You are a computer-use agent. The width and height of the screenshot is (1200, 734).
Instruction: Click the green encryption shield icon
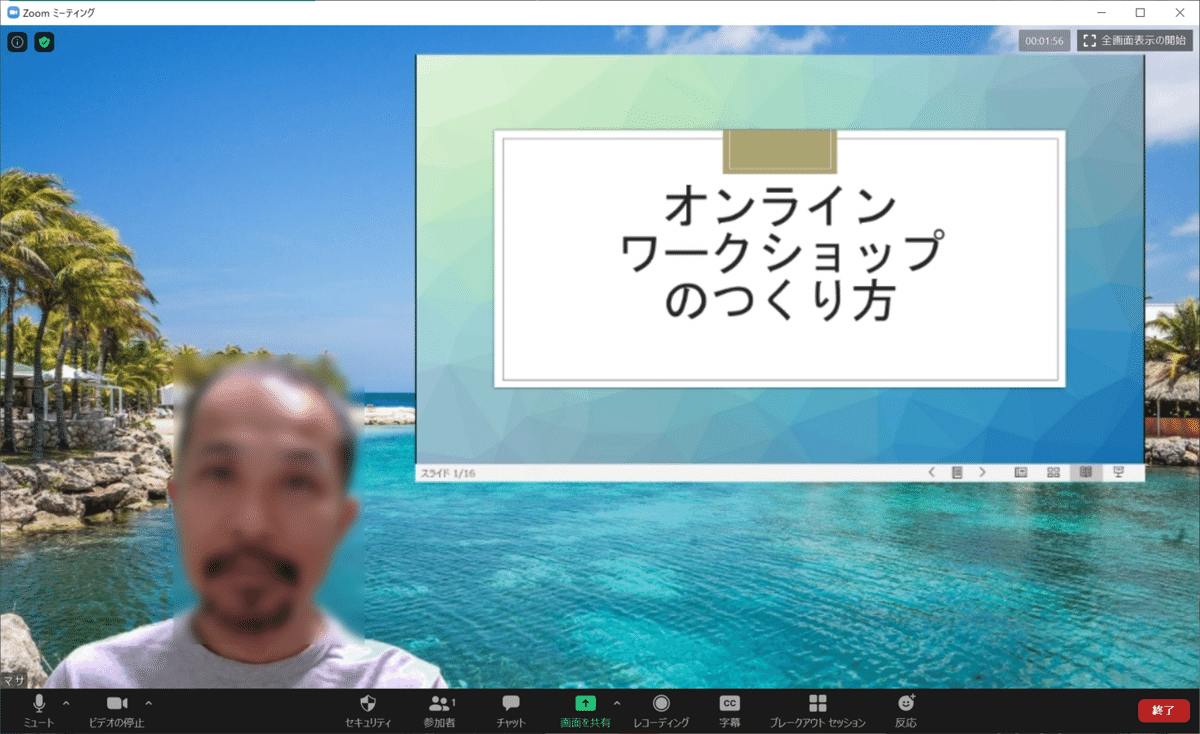click(x=44, y=42)
